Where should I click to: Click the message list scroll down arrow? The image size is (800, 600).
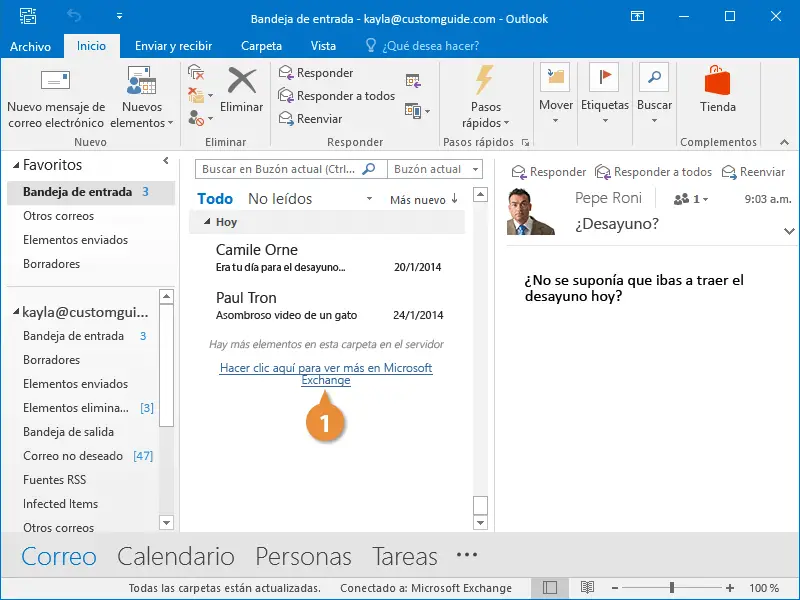480,522
